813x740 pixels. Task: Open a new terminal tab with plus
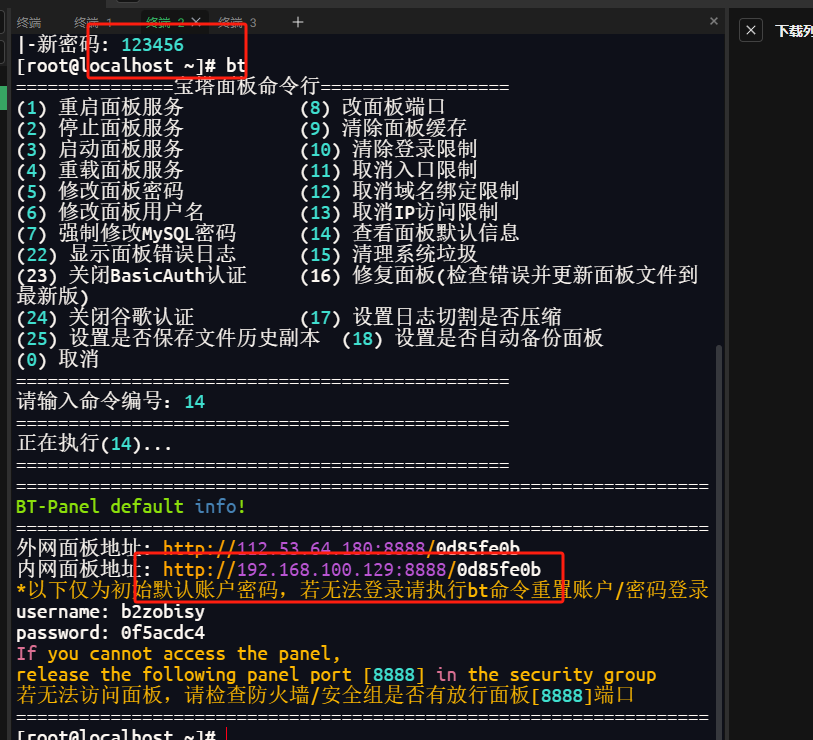297,21
